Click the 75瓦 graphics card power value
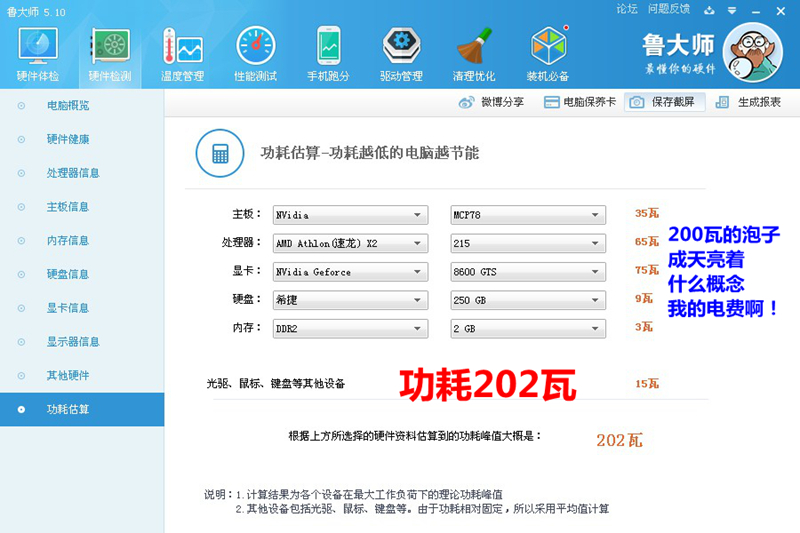 click(x=647, y=270)
